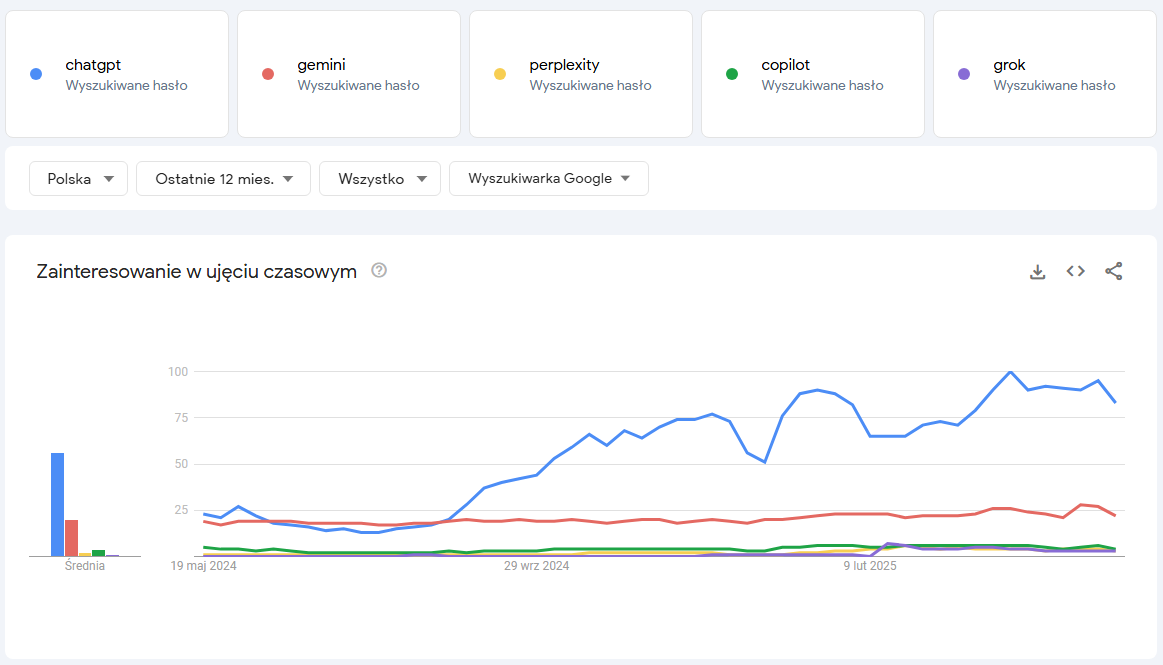Click the Średnia label under bars

tap(85, 566)
